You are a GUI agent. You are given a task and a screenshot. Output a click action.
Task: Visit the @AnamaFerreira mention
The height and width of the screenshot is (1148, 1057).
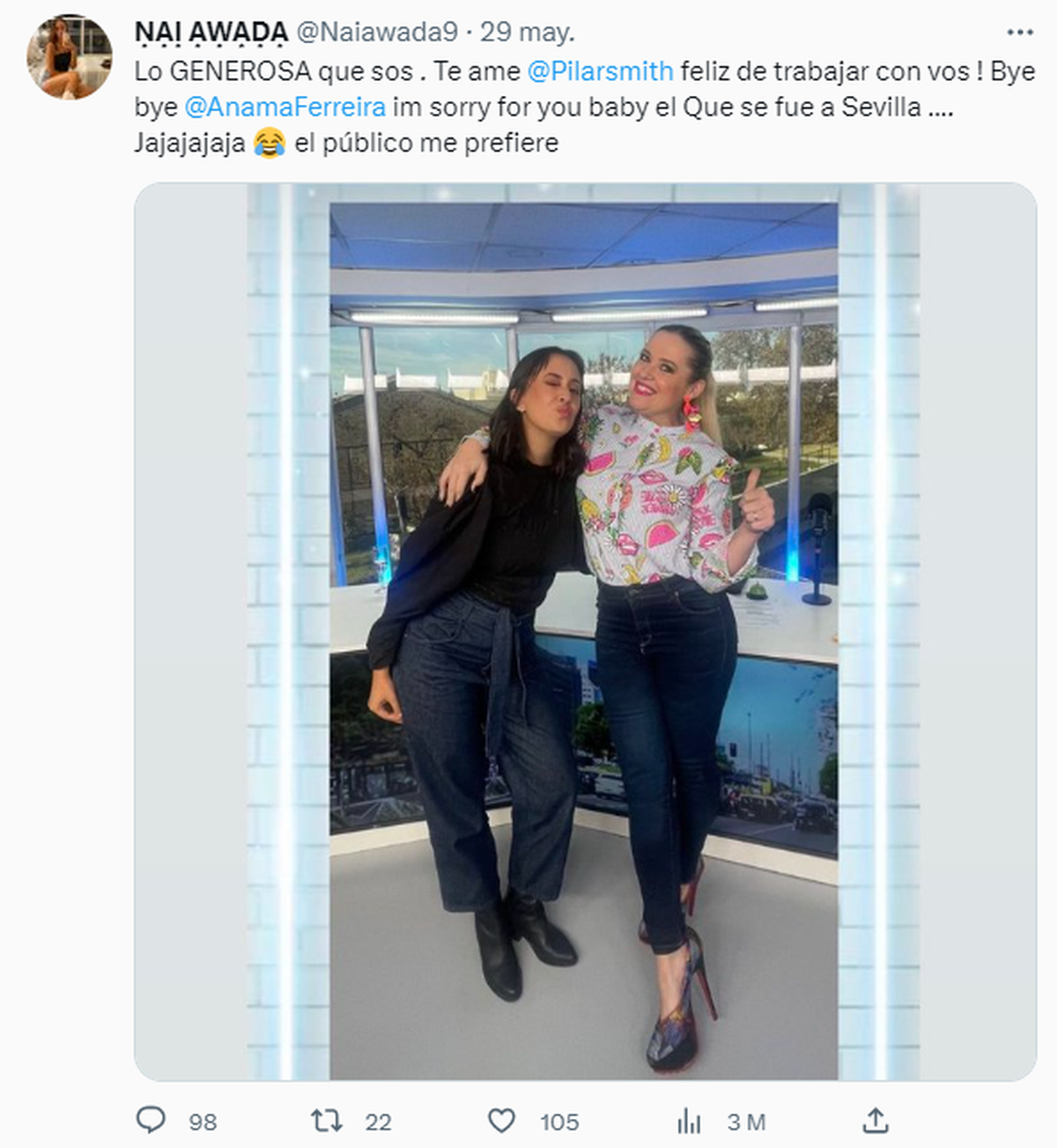click(x=285, y=107)
